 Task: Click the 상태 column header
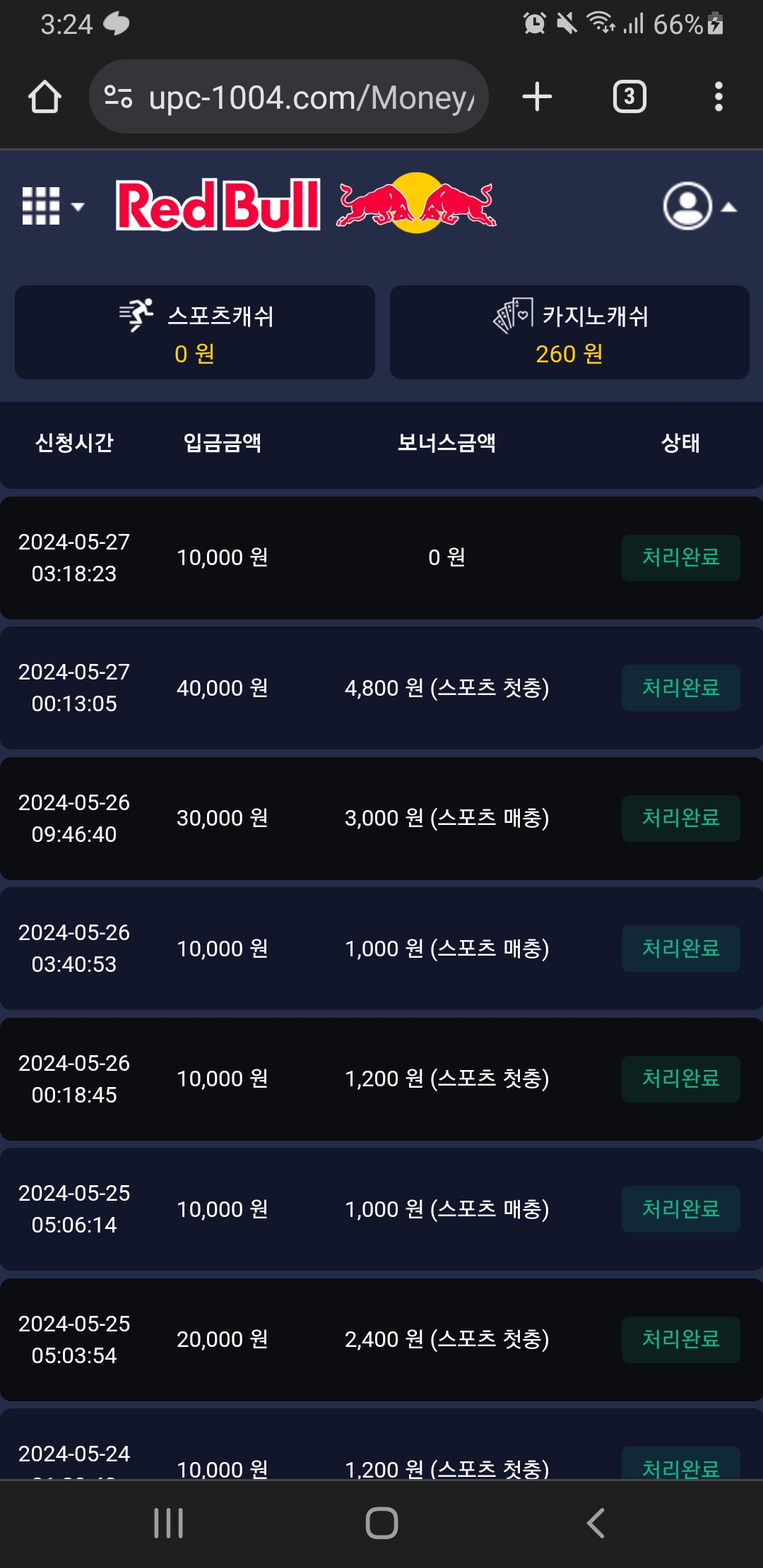(x=680, y=443)
